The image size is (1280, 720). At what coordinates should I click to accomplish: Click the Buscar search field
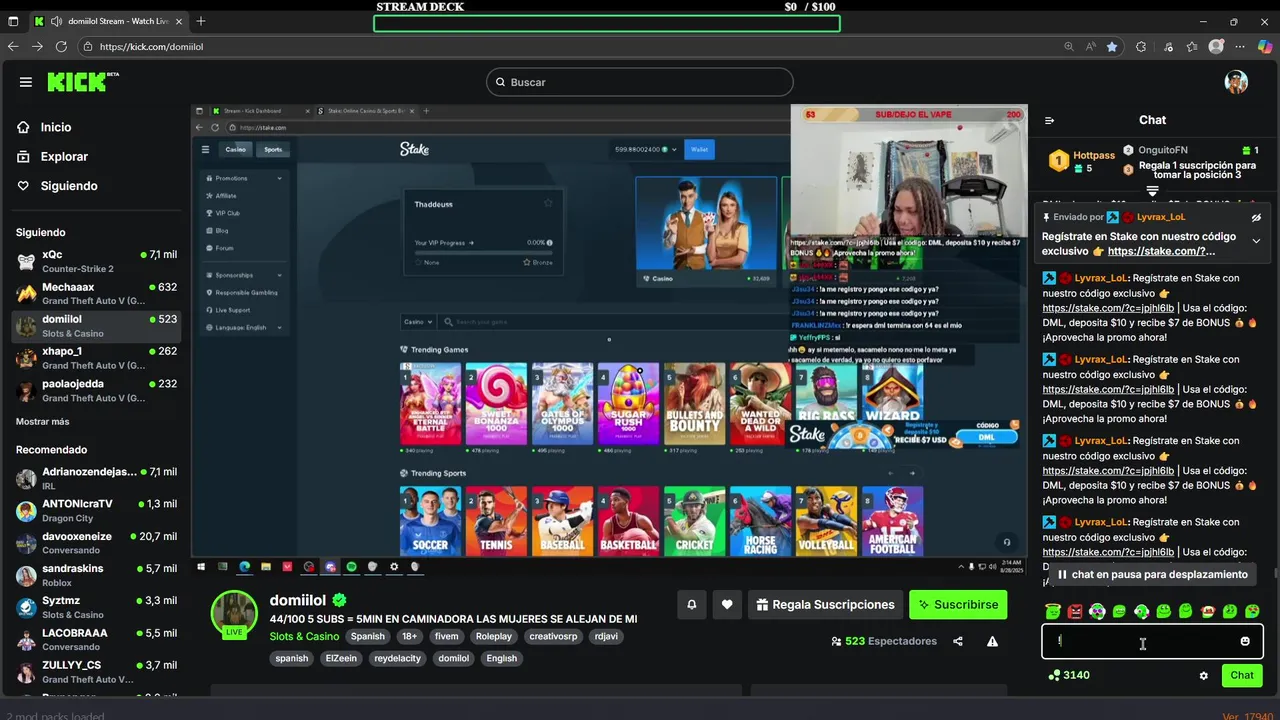pyautogui.click(x=640, y=82)
